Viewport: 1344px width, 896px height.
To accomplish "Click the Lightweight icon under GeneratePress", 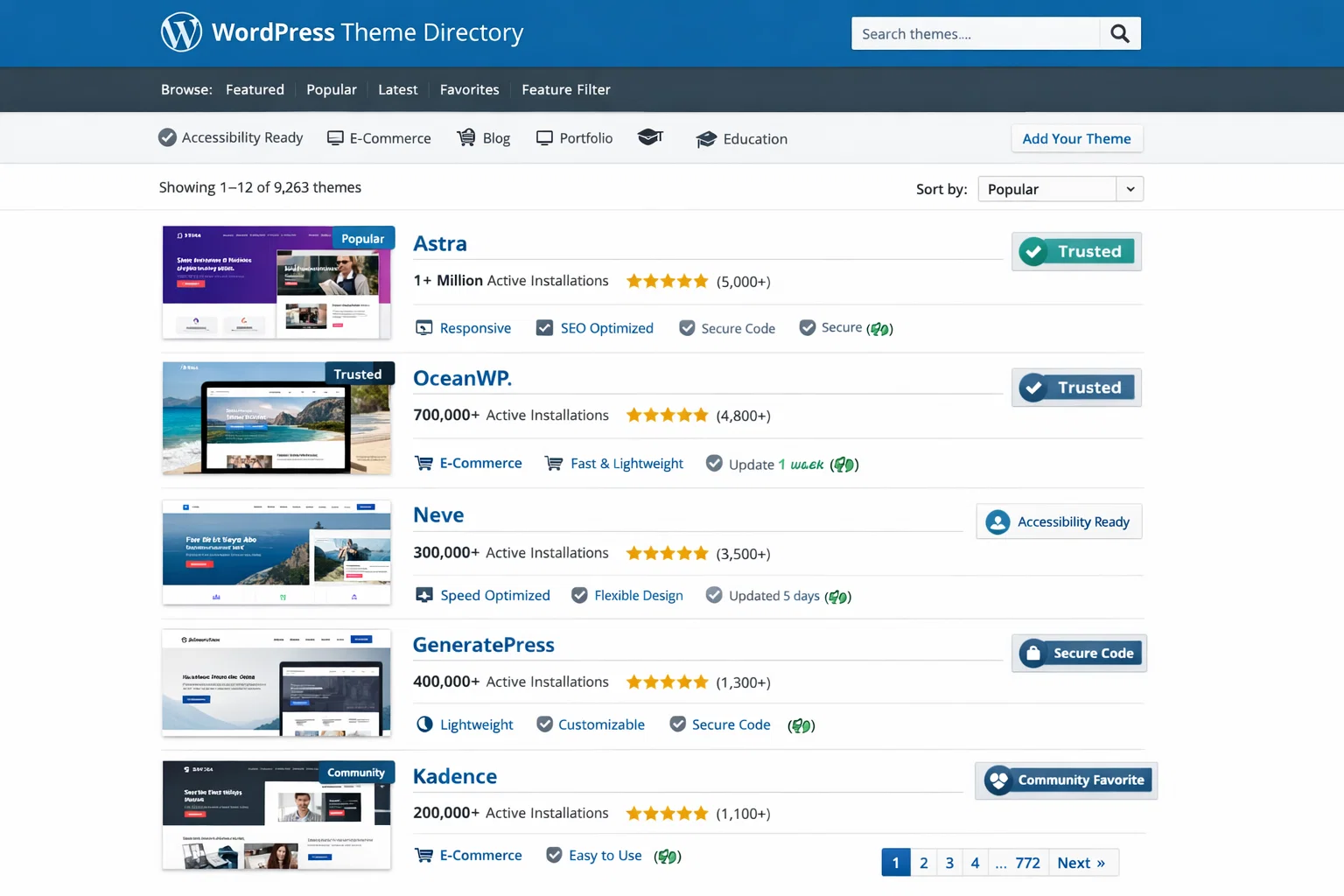I will [424, 724].
